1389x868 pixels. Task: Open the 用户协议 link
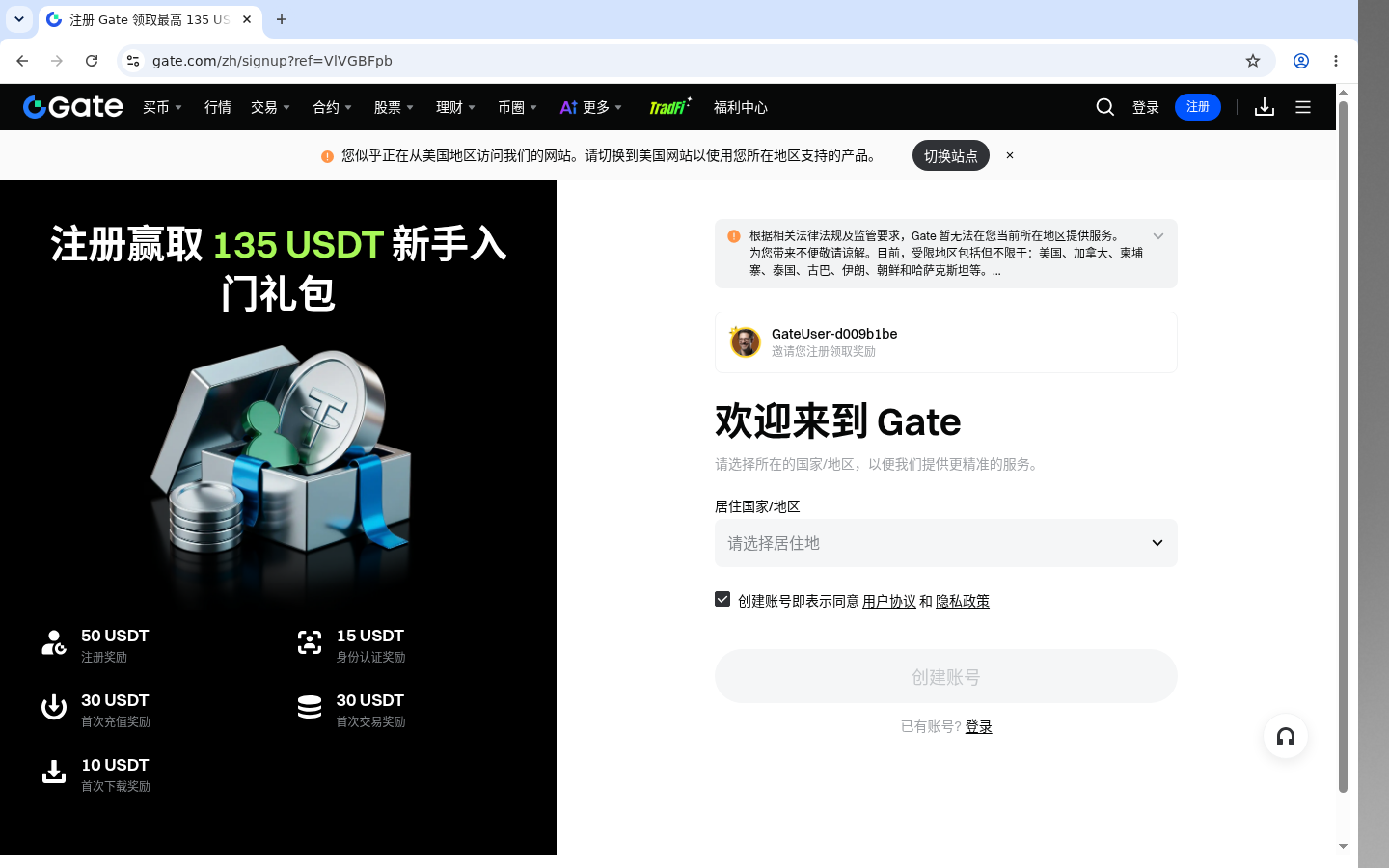pos(889,601)
